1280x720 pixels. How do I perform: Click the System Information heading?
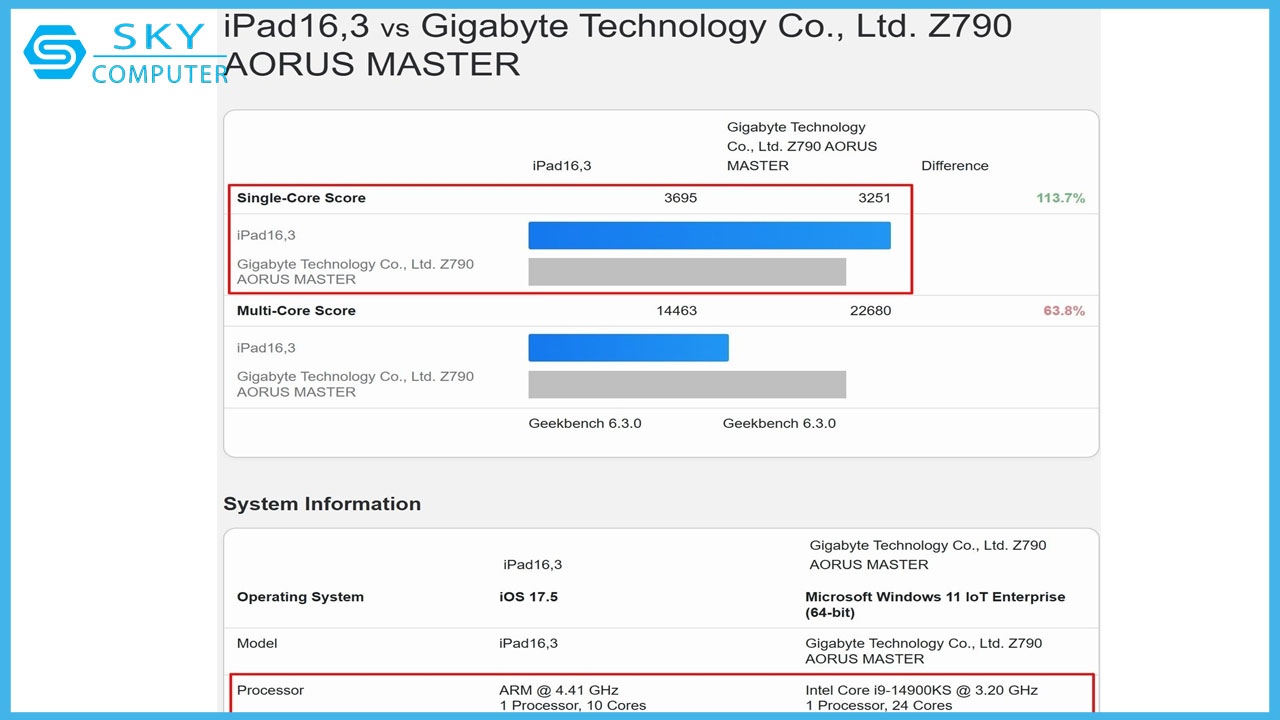(x=322, y=504)
